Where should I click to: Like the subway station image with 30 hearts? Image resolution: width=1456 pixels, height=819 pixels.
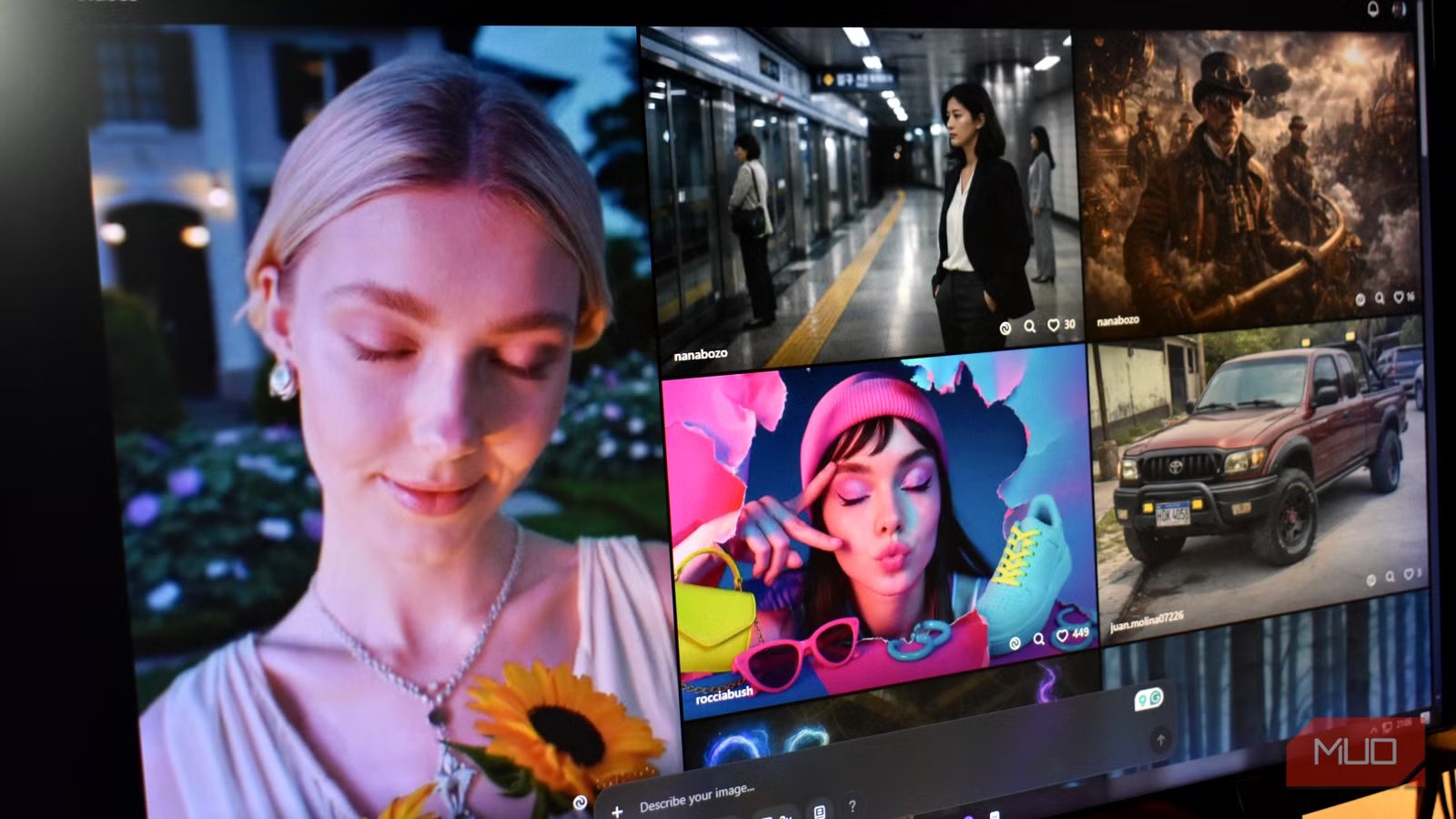click(x=1053, y=326)
